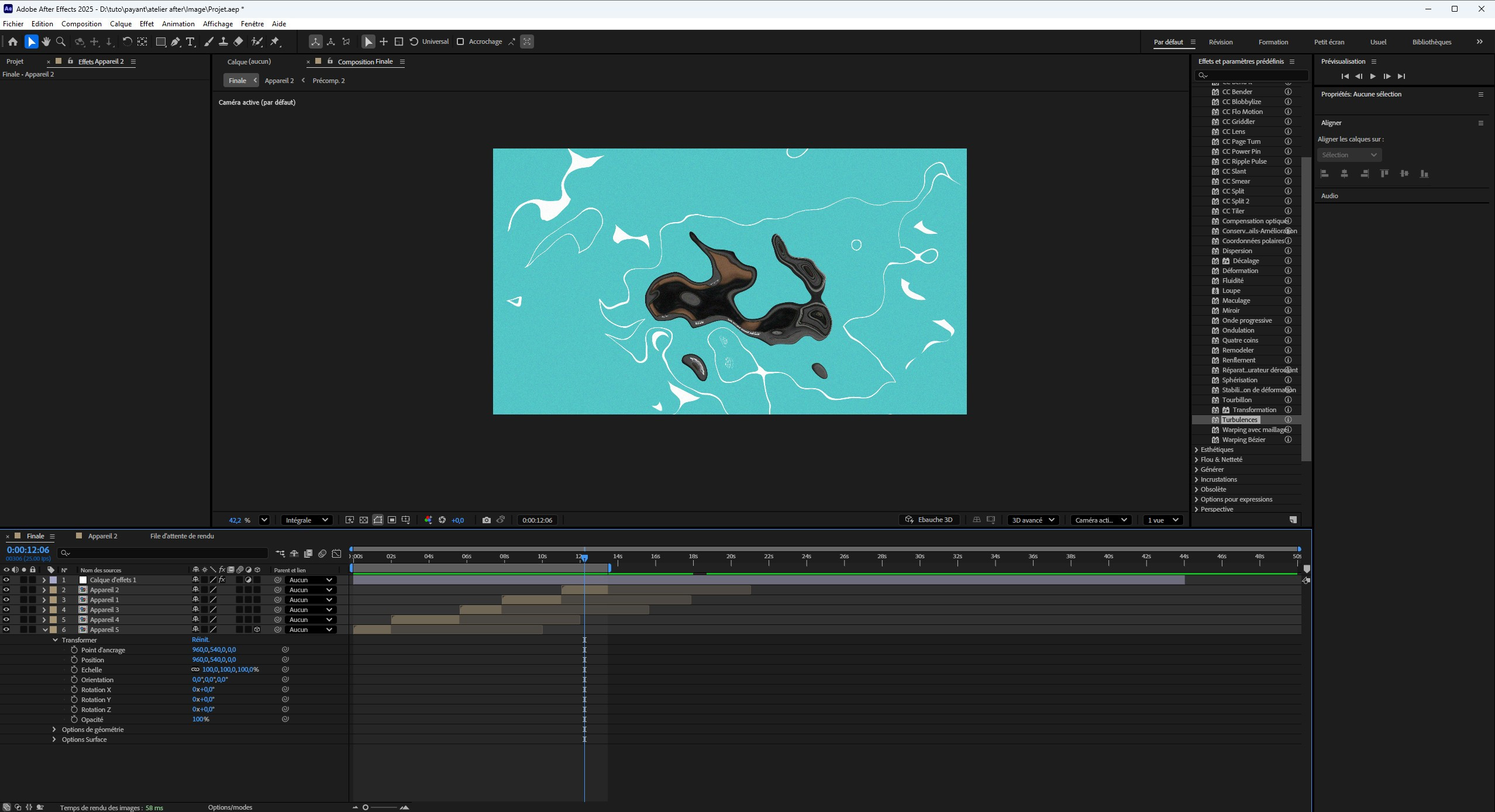Choose the Pen tool
Image resolution: width=1495 pixels, height=812 pixels.
point(175,42)
